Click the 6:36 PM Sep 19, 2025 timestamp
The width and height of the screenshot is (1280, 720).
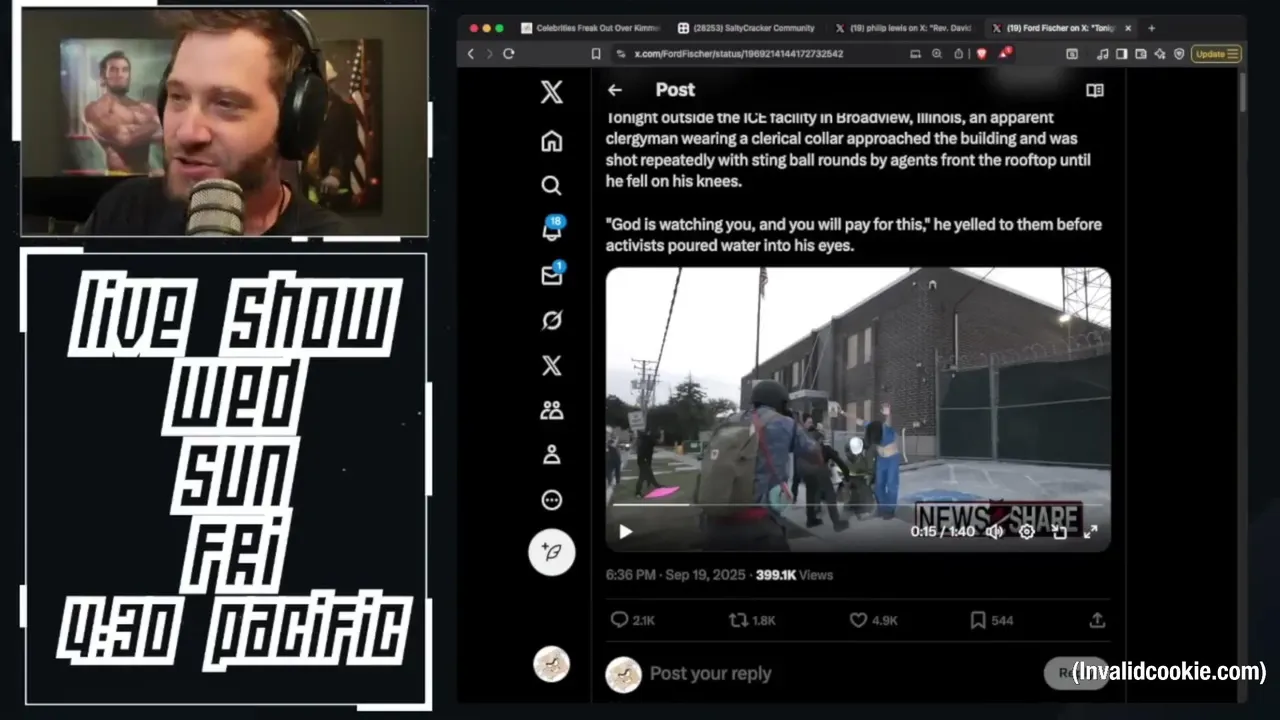click(x=675, y=575)
